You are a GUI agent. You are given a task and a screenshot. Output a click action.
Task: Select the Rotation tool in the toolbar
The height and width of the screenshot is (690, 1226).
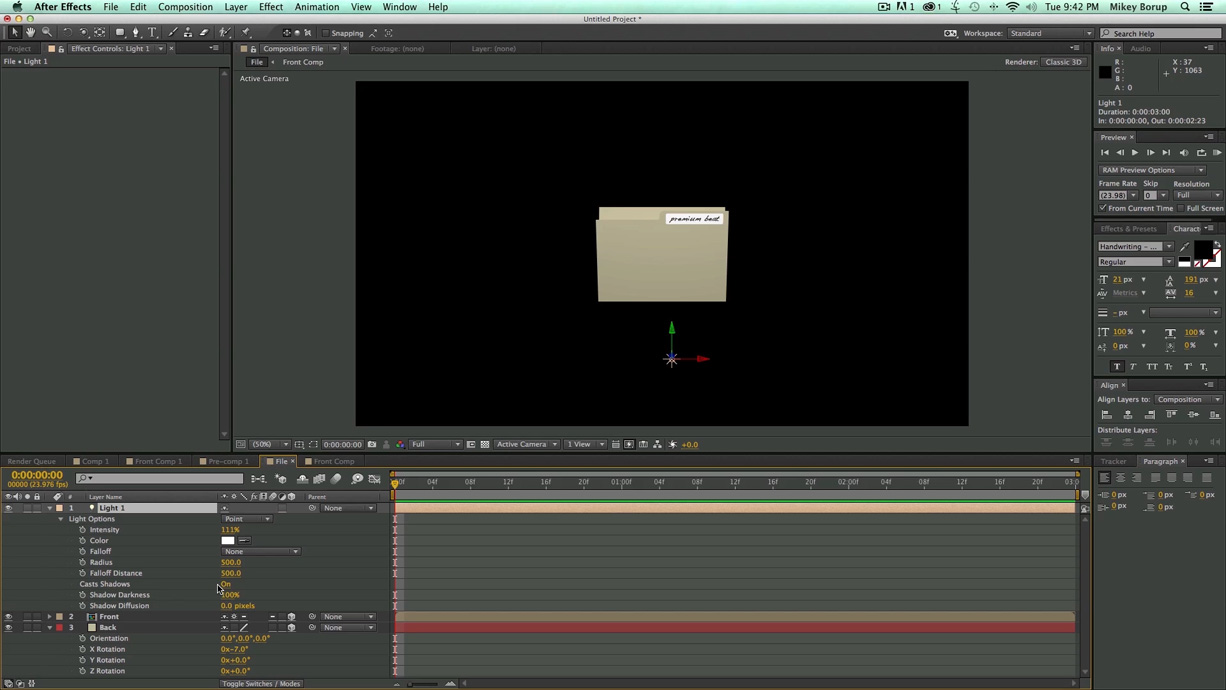[x=67, y=32]
